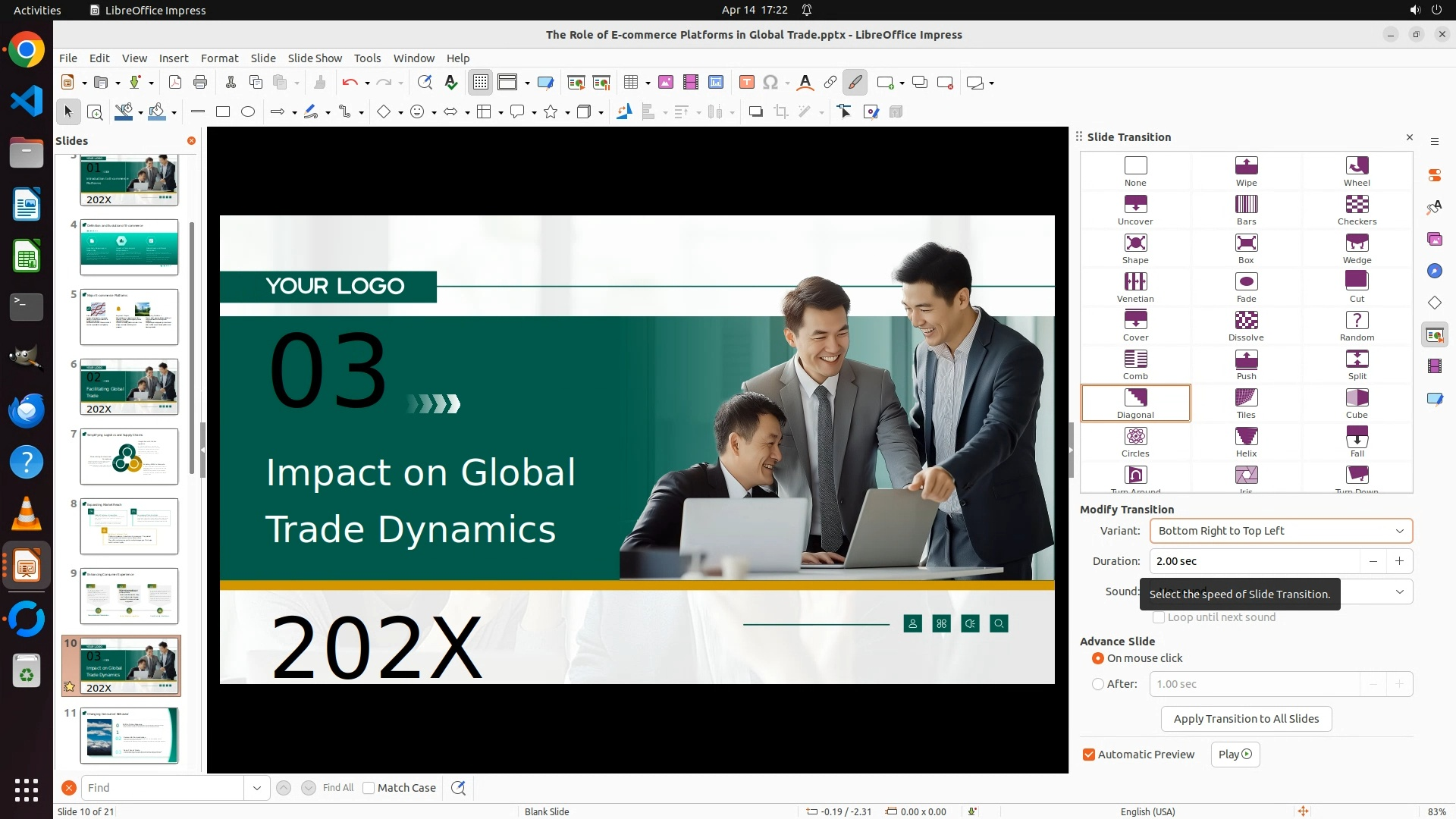Select the Cube transition effect
Screen dimensions: 1456x819
pos(1357,398)
